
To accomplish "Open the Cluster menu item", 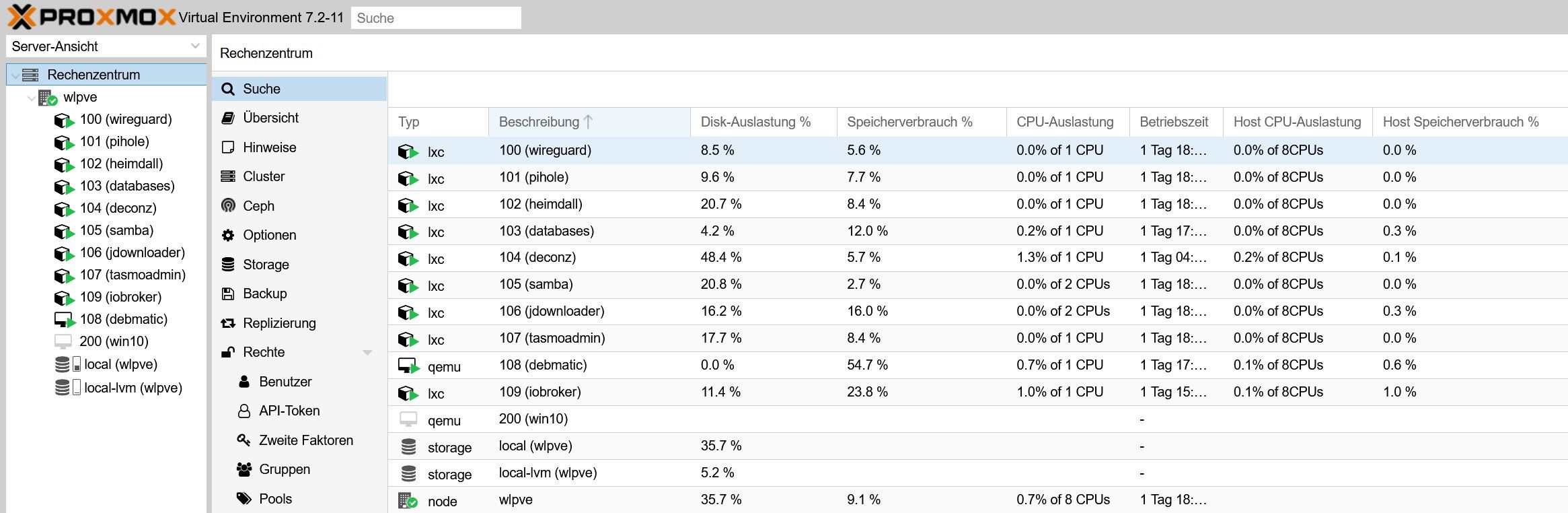I will [x=264, y=176].
